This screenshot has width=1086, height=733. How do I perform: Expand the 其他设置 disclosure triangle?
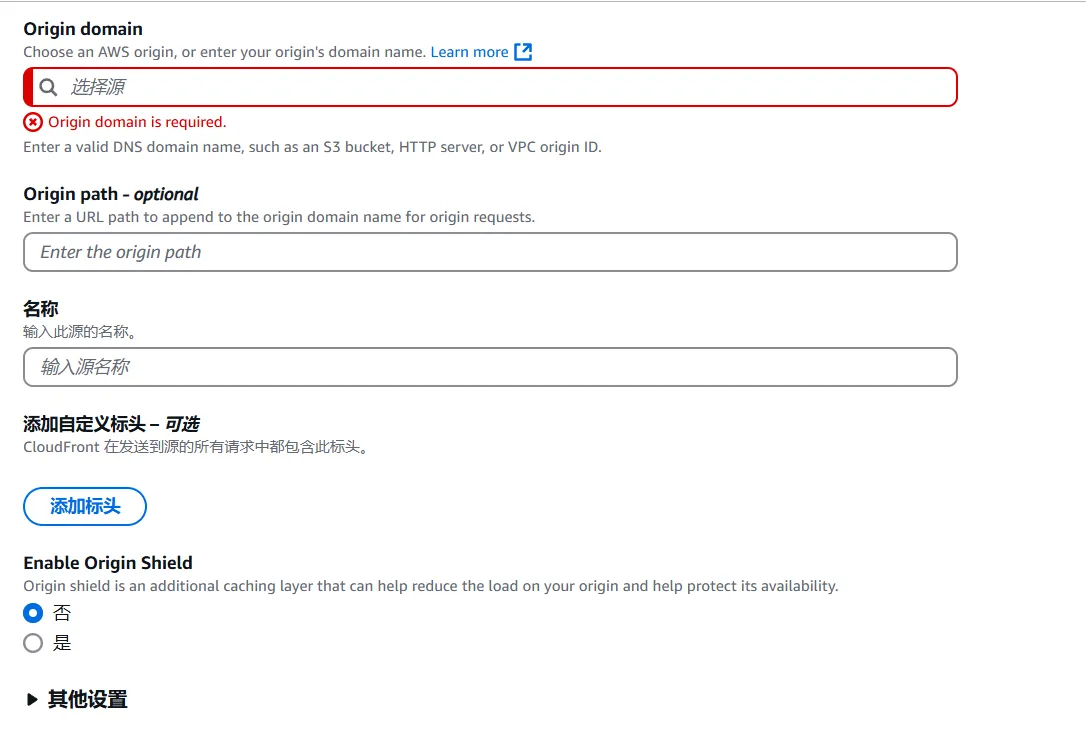(x=33, y=700)
